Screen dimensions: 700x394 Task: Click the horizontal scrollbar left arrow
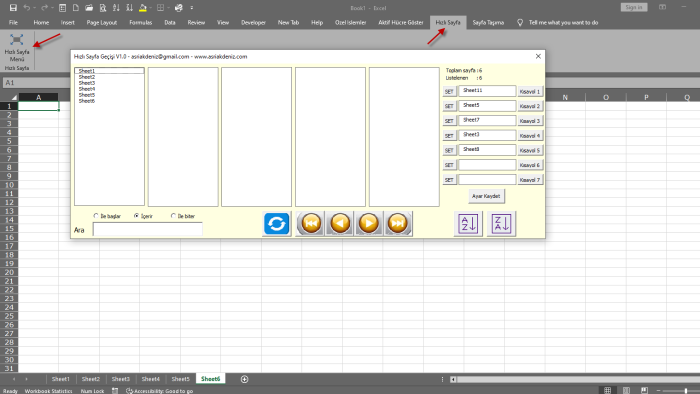click(453, 379)
